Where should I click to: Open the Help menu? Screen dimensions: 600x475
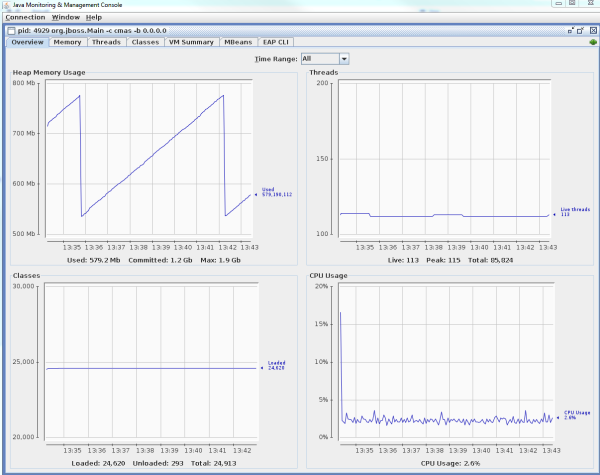pos(94,17)
